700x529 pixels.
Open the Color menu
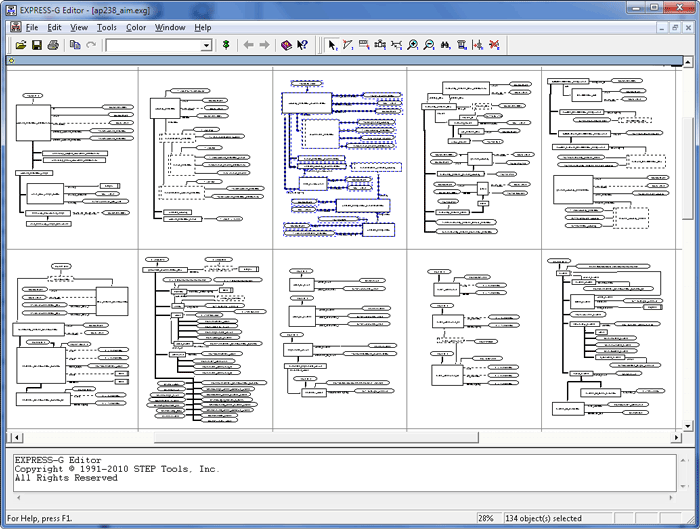click(x=136, y=28)
